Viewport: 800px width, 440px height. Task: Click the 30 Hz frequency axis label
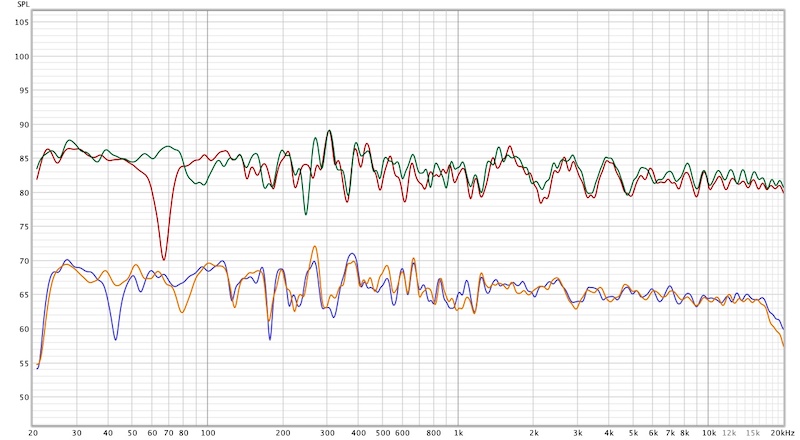pyautogui.click(x=77, y=433)
